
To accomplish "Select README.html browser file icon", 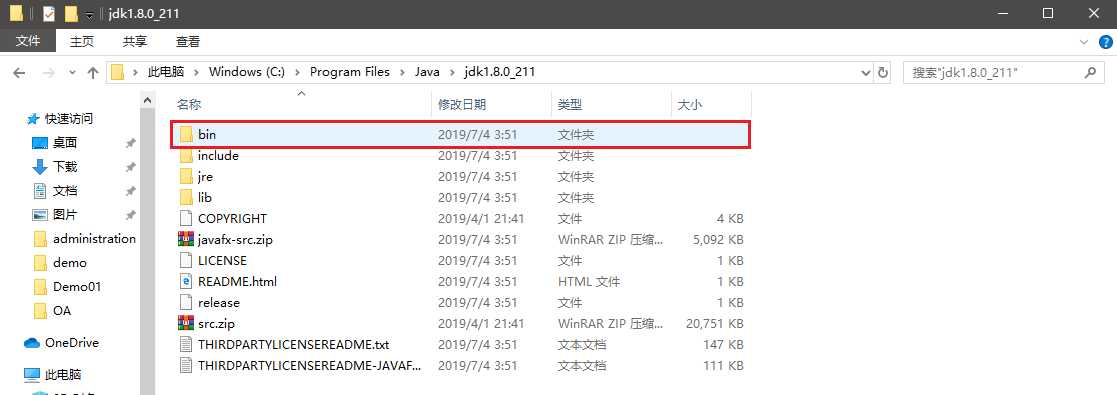I will pyautogui.click(x=186, y=282).
